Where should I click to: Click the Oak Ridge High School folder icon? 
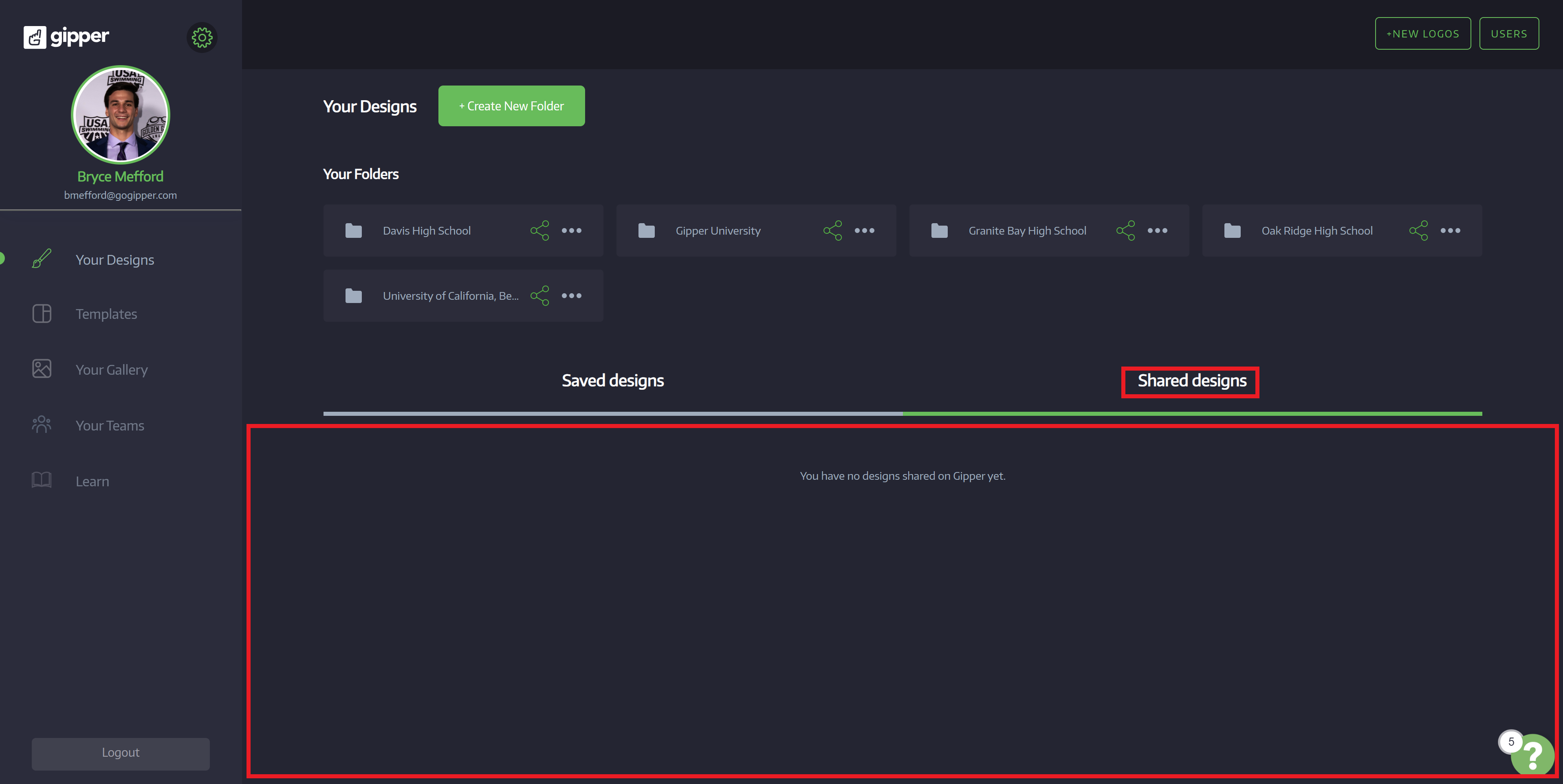pos(1232,231)
